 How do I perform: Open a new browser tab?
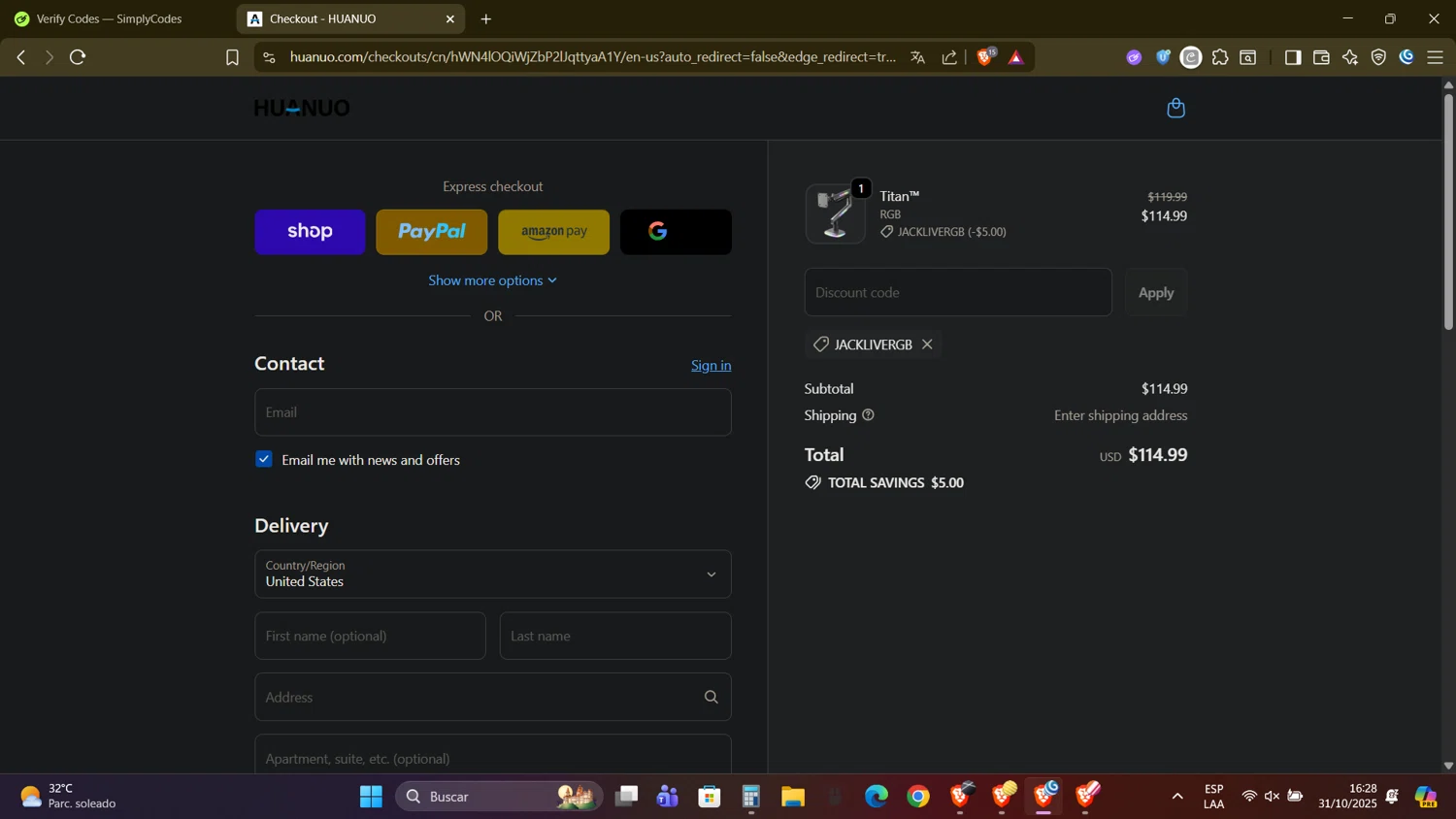tap(486, 18)
